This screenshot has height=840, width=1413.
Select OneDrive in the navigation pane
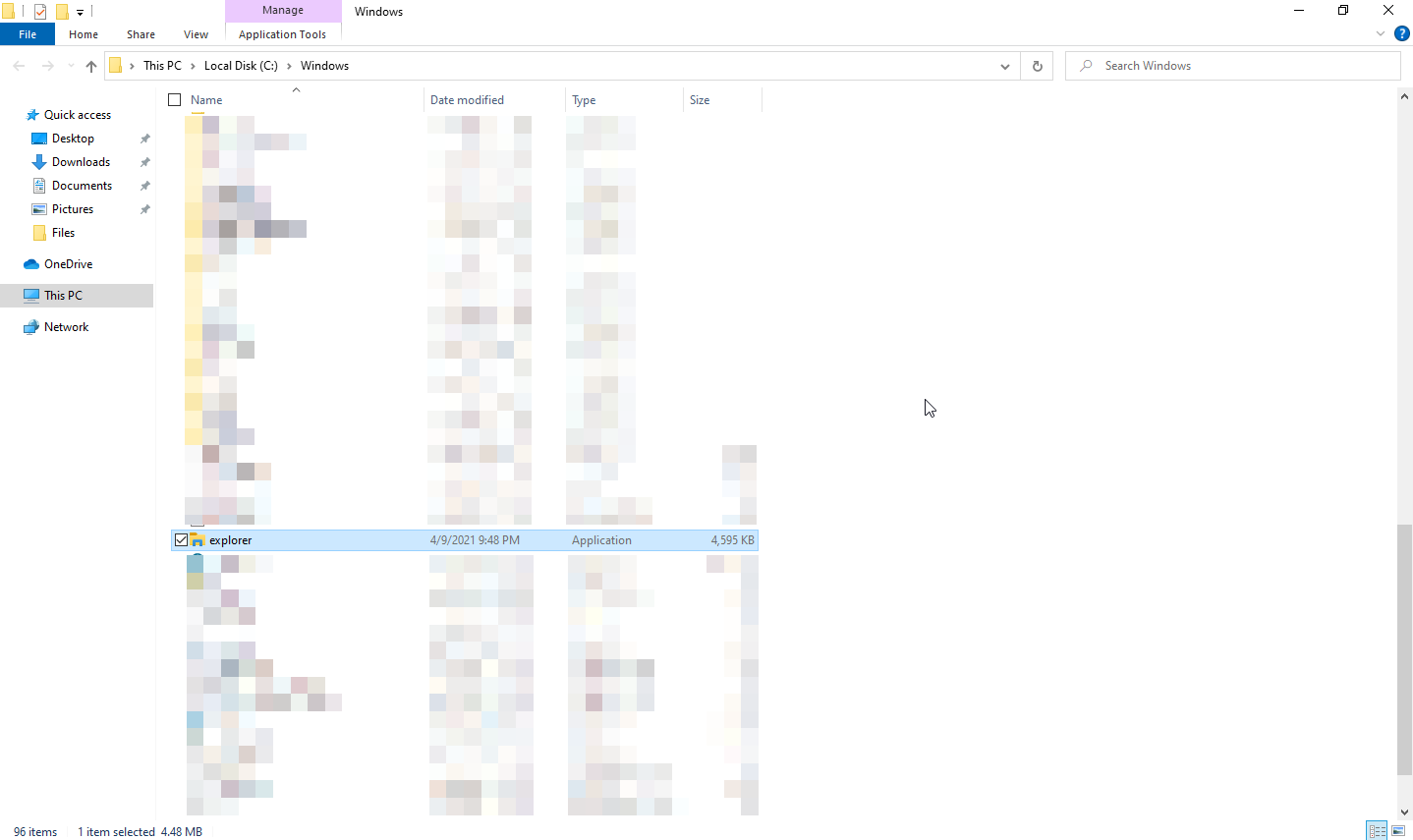point(68,264)
